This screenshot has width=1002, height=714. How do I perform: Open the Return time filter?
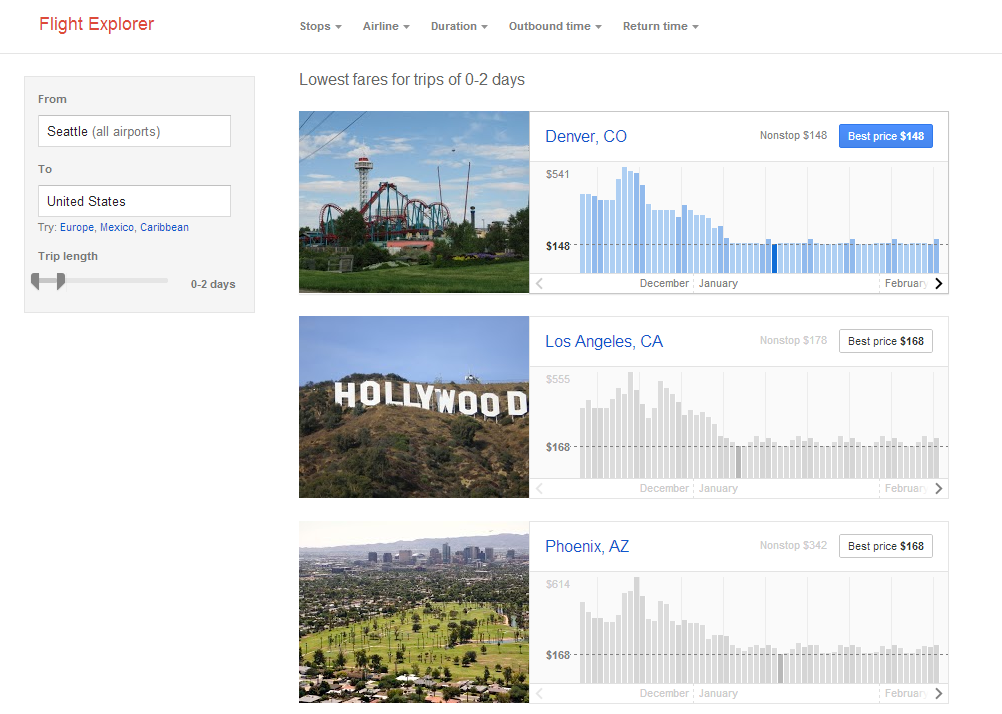pos(660,26)
